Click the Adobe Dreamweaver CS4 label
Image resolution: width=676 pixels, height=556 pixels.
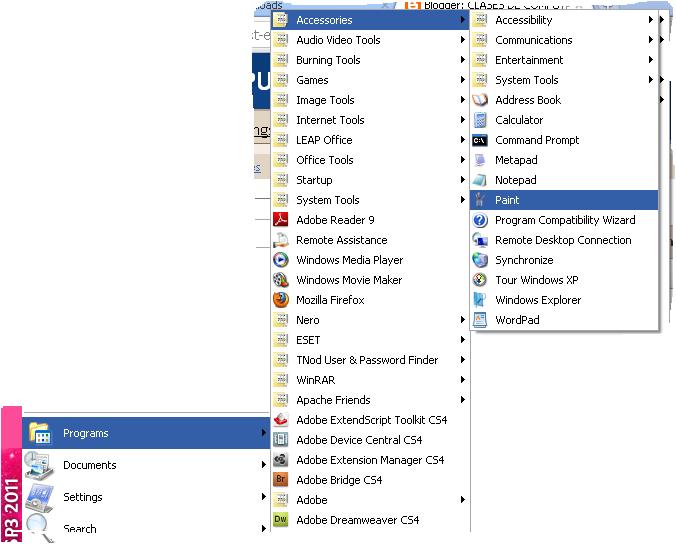357,520
